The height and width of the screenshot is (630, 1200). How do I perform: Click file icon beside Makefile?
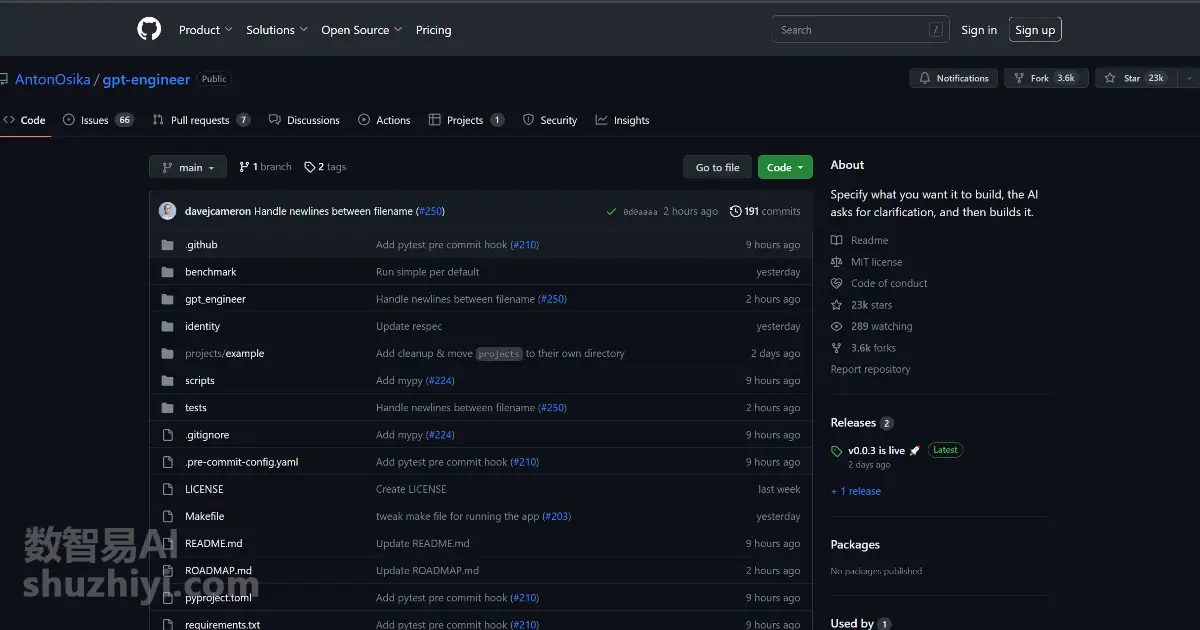(x=168, y=516)
